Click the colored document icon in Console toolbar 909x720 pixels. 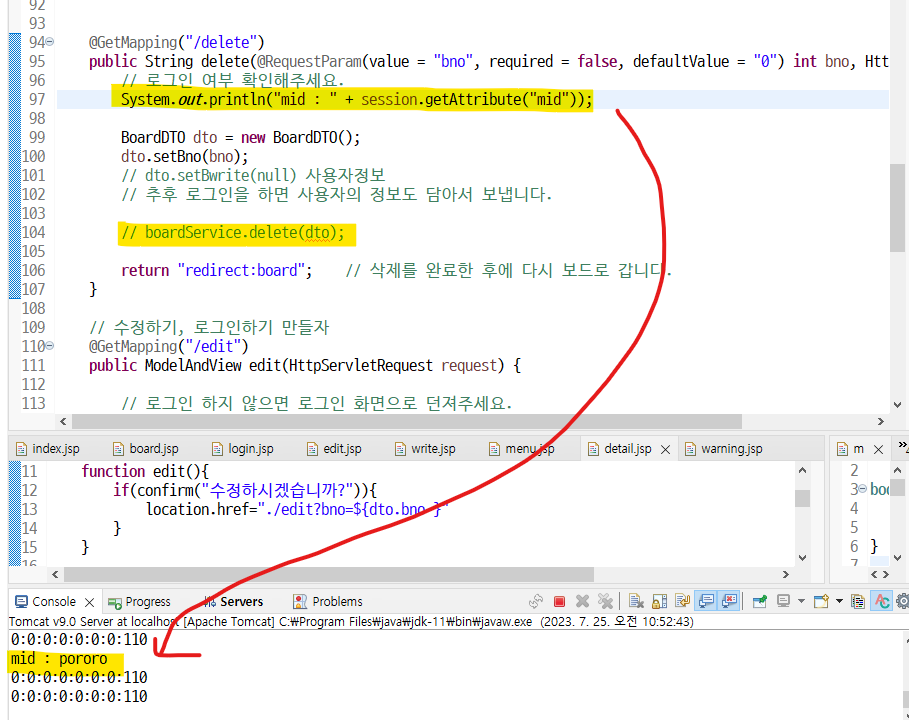[858, 602]
